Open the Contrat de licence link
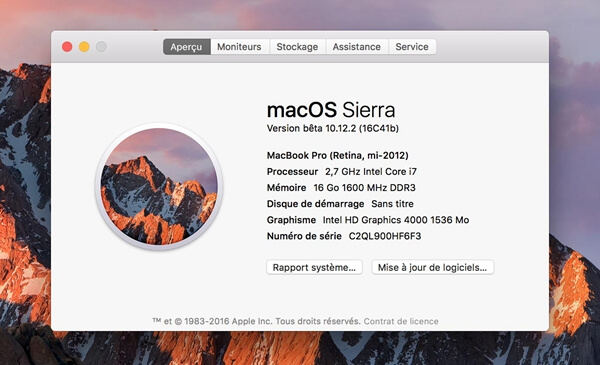The image size is (600, 365). [401, 321]
